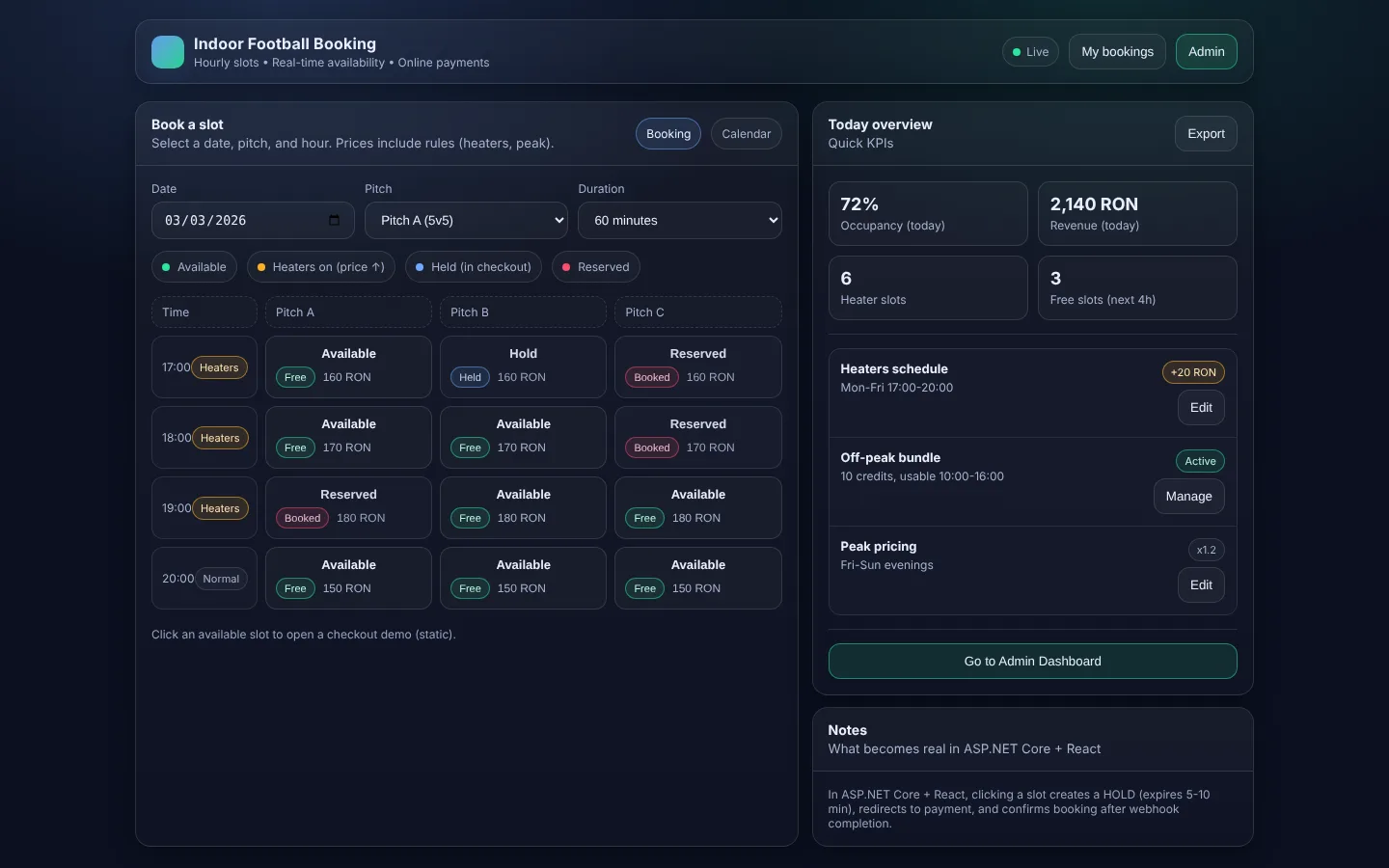1389x868 pixels.
Task: Click the 18:00 Pitch C reserved slot
Action: point(698,438)
